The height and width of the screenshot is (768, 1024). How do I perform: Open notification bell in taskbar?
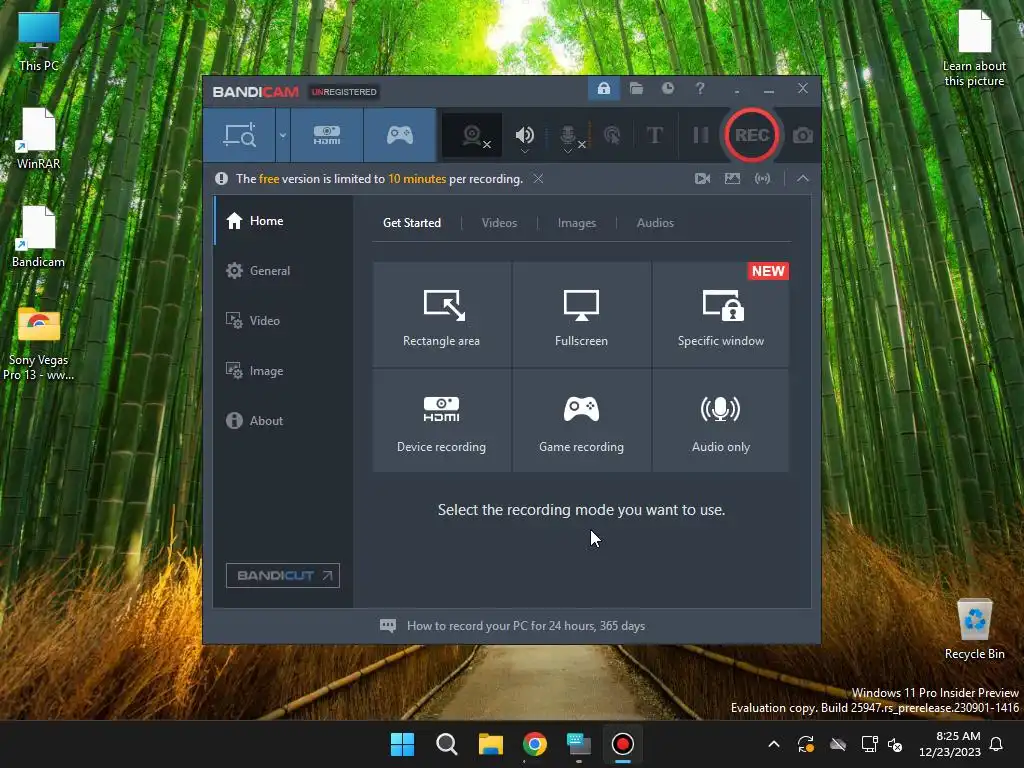[997, 744]
